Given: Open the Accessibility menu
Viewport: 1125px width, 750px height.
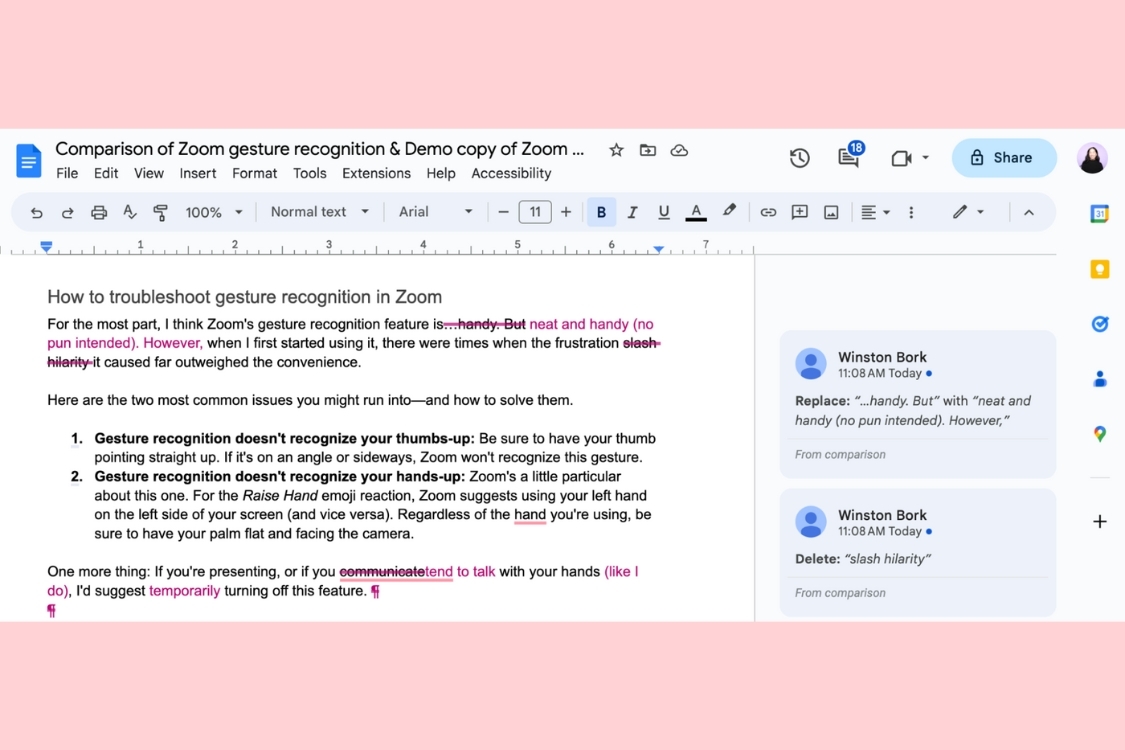Looking at the screenshot, I should pyautogui.click(x=511, y=174).
